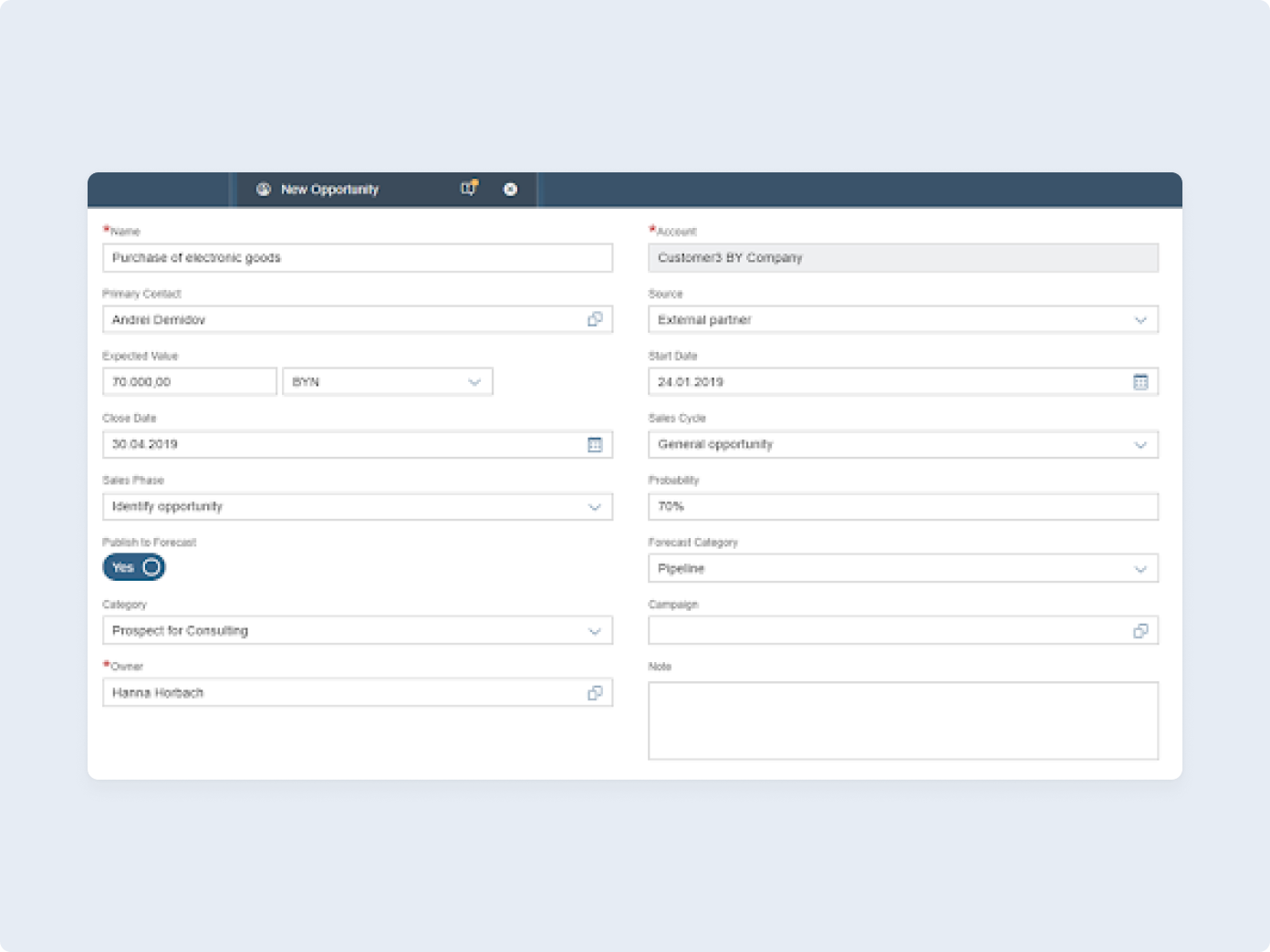Expand the Sales Phase dropdown
This screenshot has width=1270, height=952.
595,507
